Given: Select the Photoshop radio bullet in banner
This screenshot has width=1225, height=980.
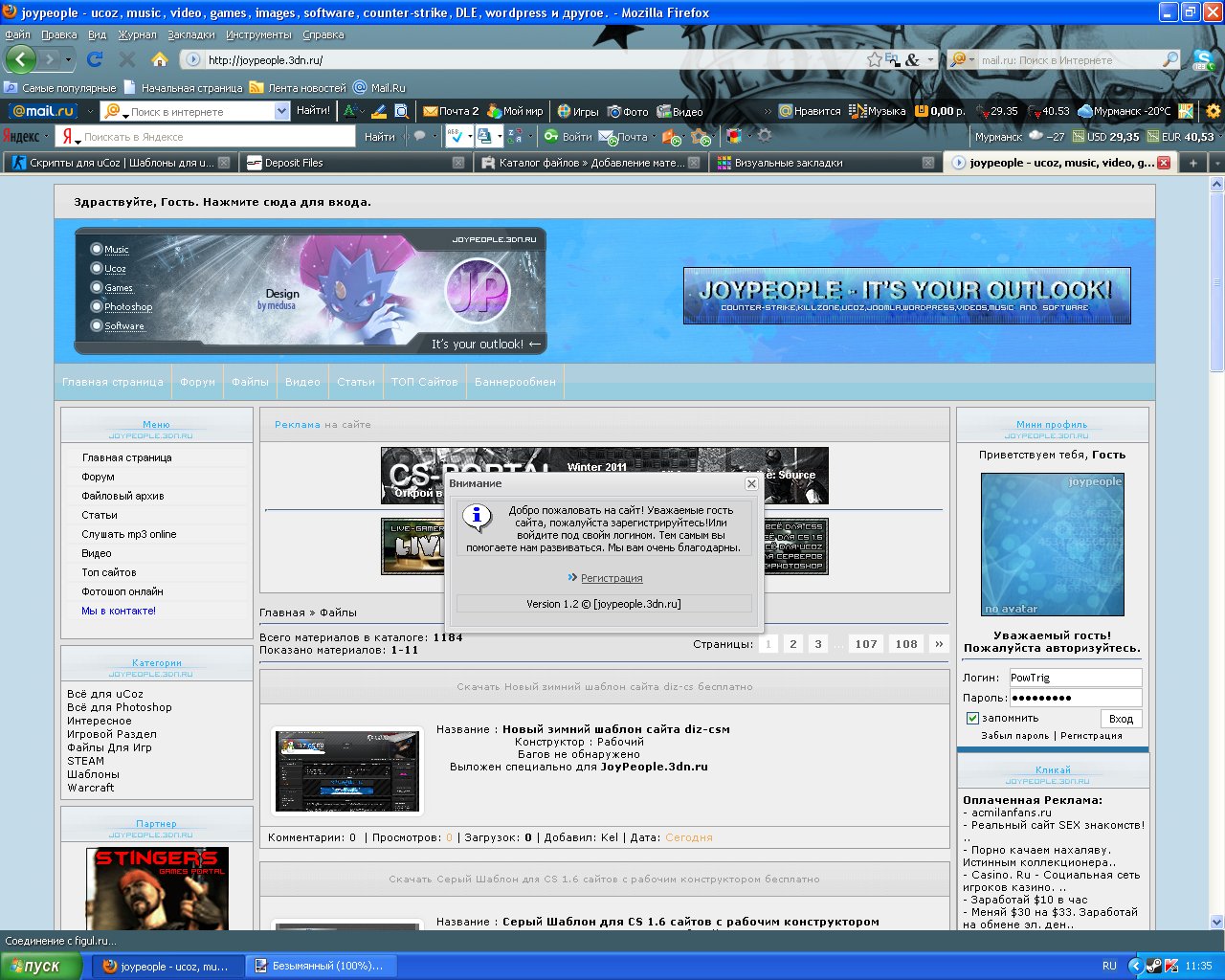Looking at the screenshot, I should pos(96,306).
